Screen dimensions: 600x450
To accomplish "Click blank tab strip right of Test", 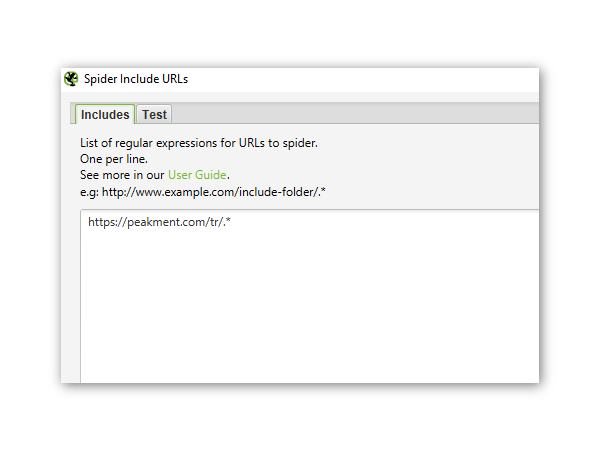I will [350, 115].
